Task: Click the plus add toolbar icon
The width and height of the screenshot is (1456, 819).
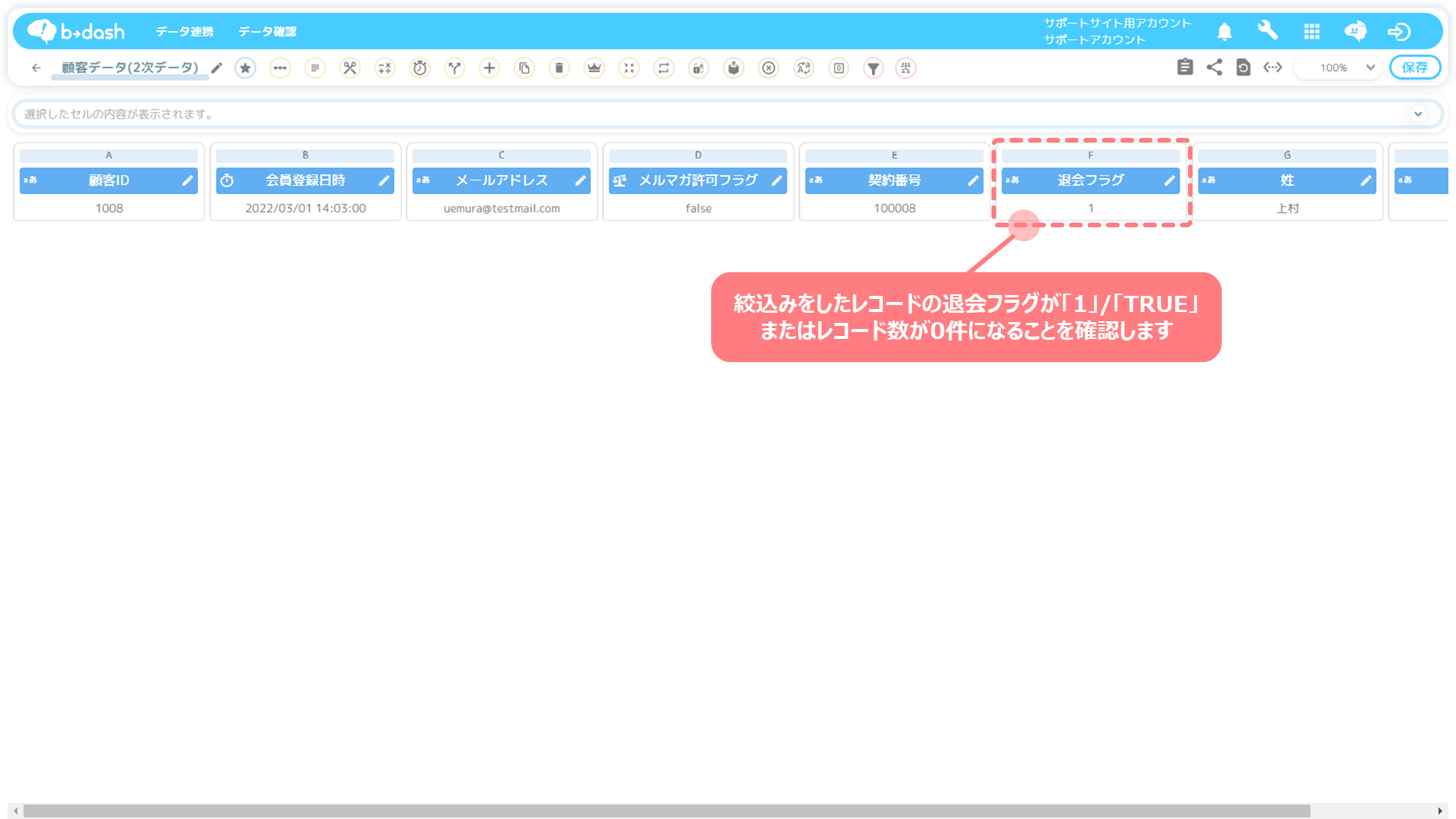Action: tap(489, 68)
